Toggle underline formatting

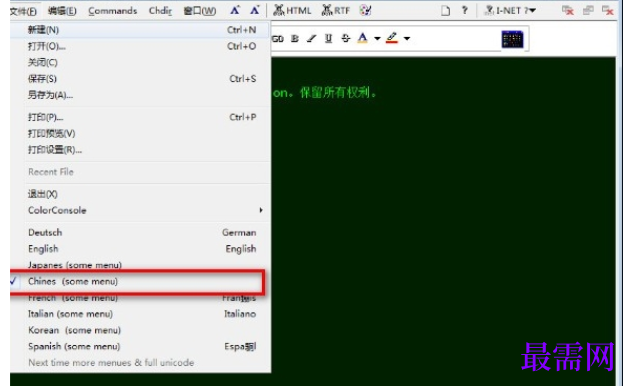[329, 39]
